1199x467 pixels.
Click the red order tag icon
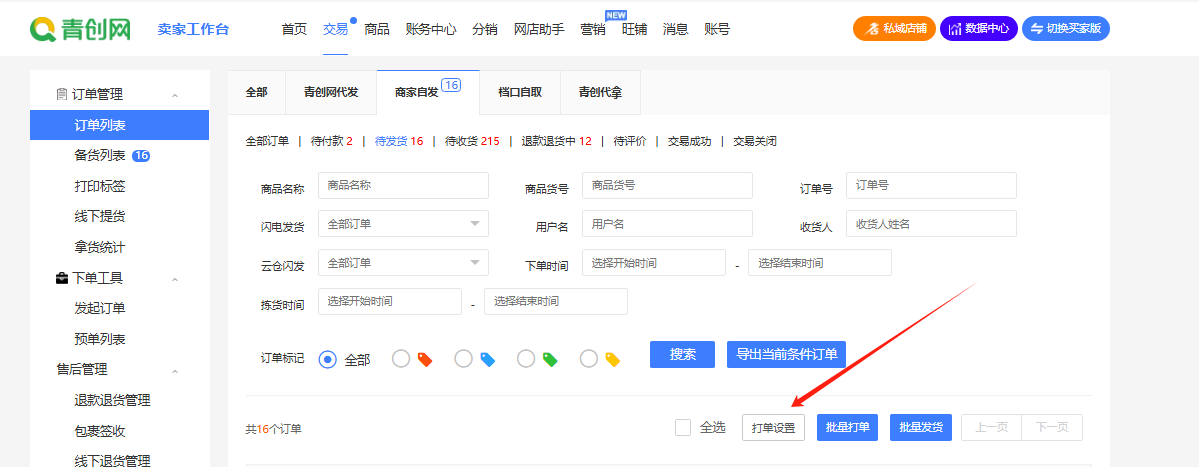point(425,359)
